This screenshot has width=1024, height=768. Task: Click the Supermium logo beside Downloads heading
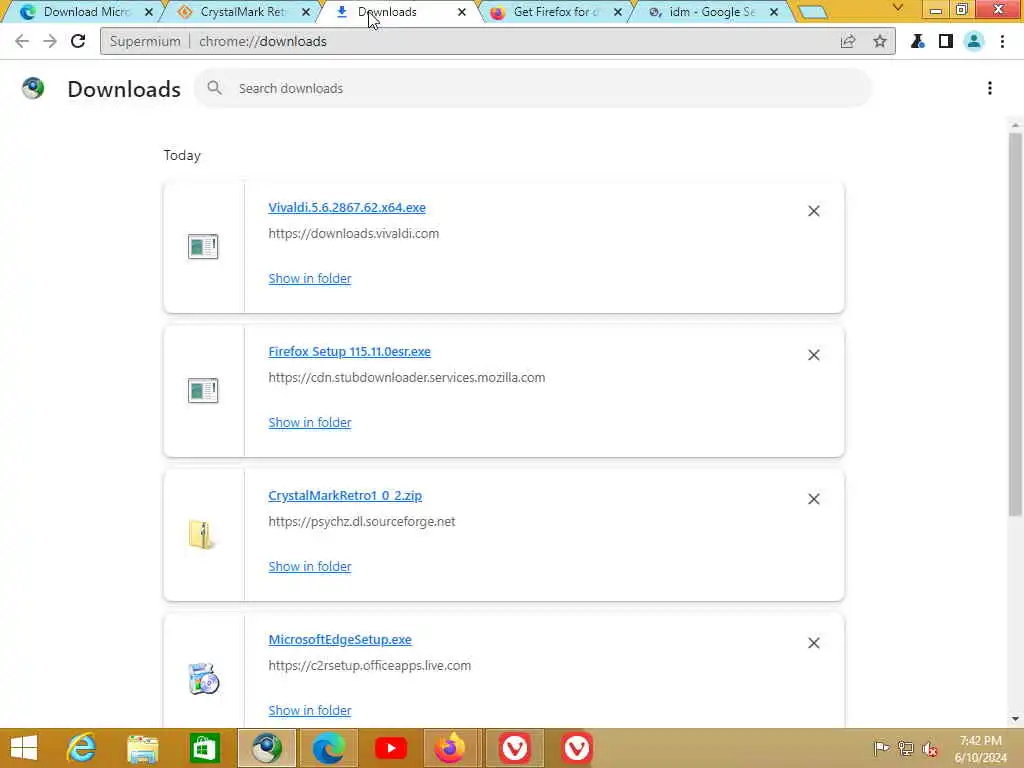(33, 88)
